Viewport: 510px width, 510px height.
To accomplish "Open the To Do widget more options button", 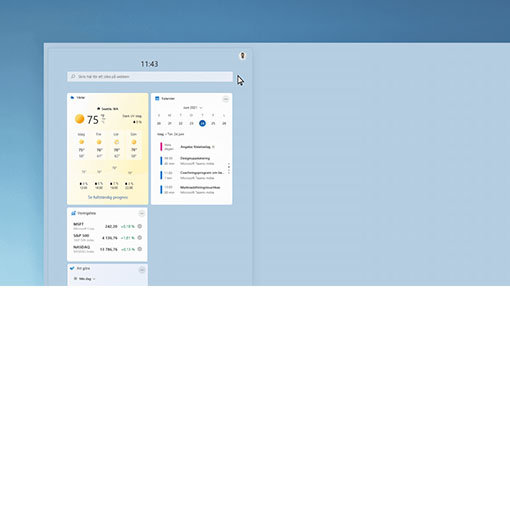I will click(x=142, y=270).
